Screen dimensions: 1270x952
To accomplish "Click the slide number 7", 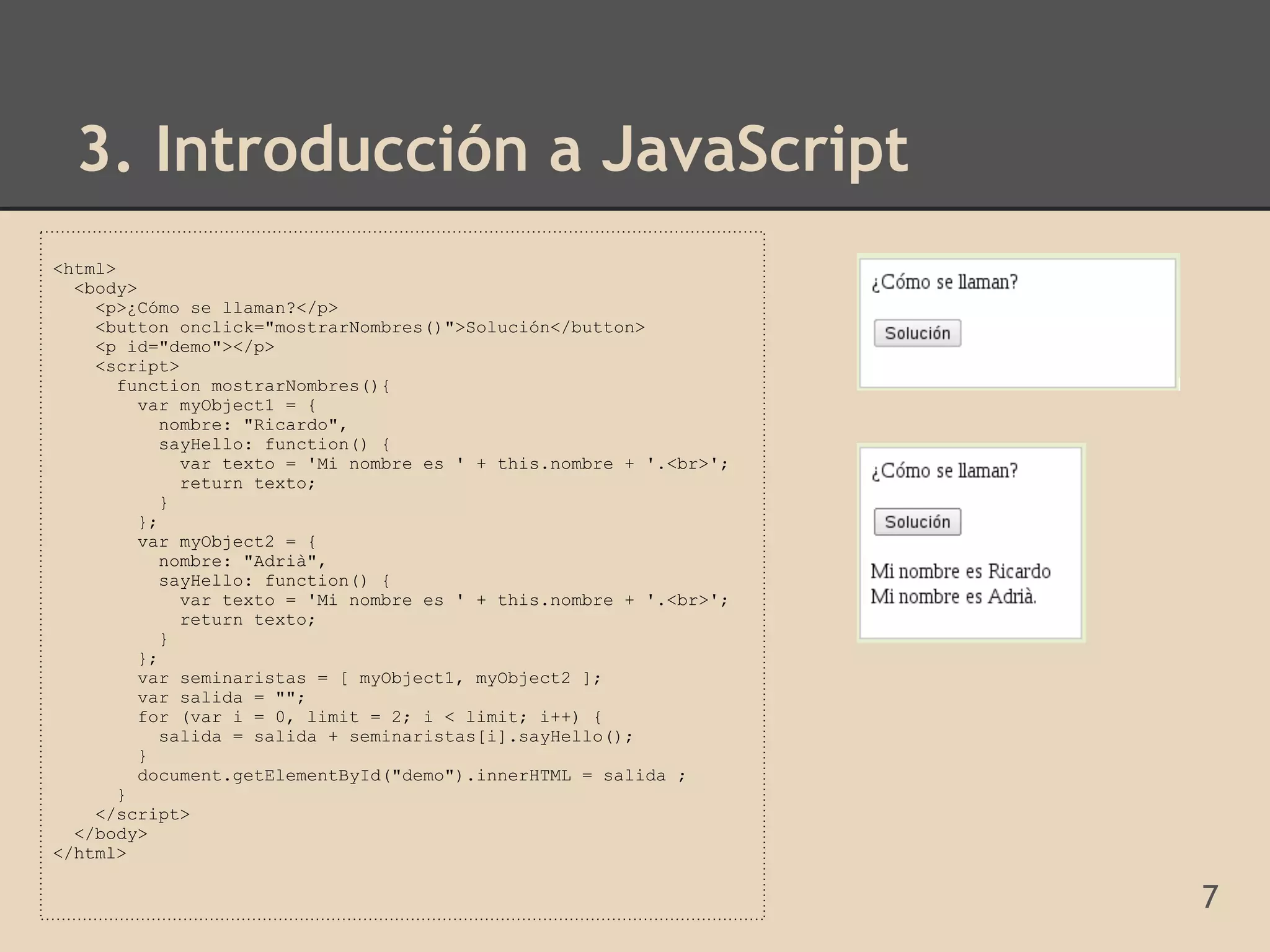I will click(1210, 897).
